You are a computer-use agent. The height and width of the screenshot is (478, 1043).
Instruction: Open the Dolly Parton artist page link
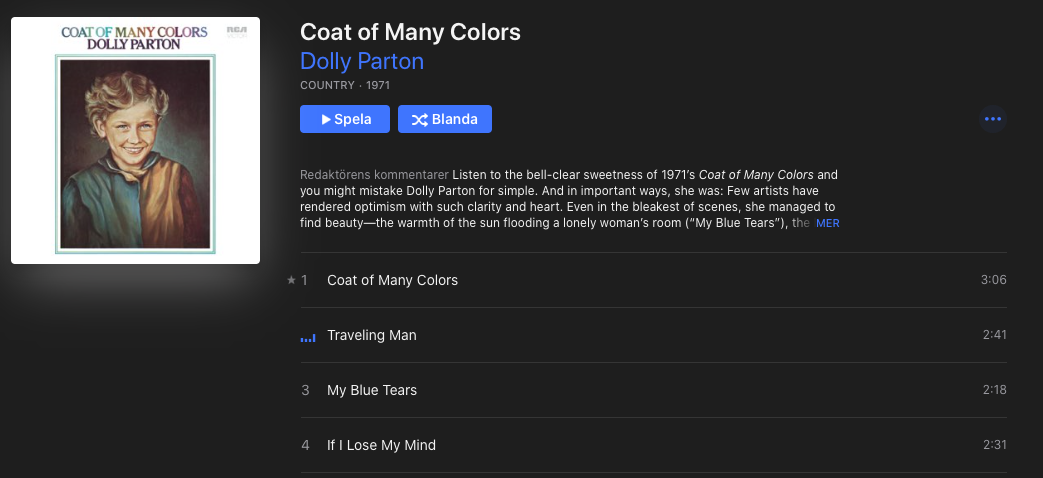(x=362, y=61)
